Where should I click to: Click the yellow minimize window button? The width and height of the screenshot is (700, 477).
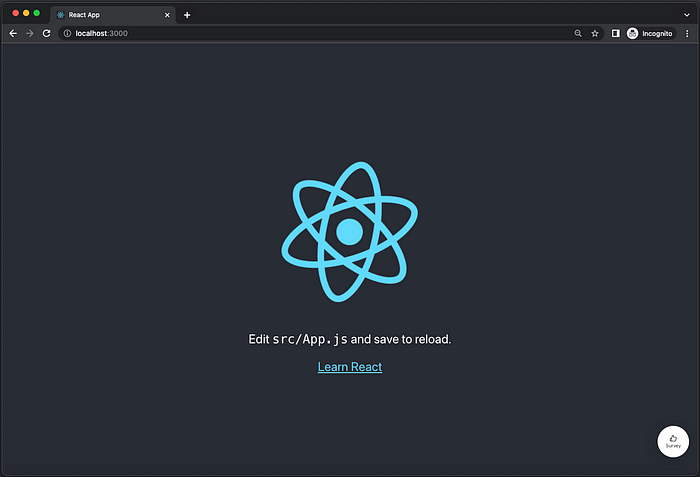click(26, 13)
